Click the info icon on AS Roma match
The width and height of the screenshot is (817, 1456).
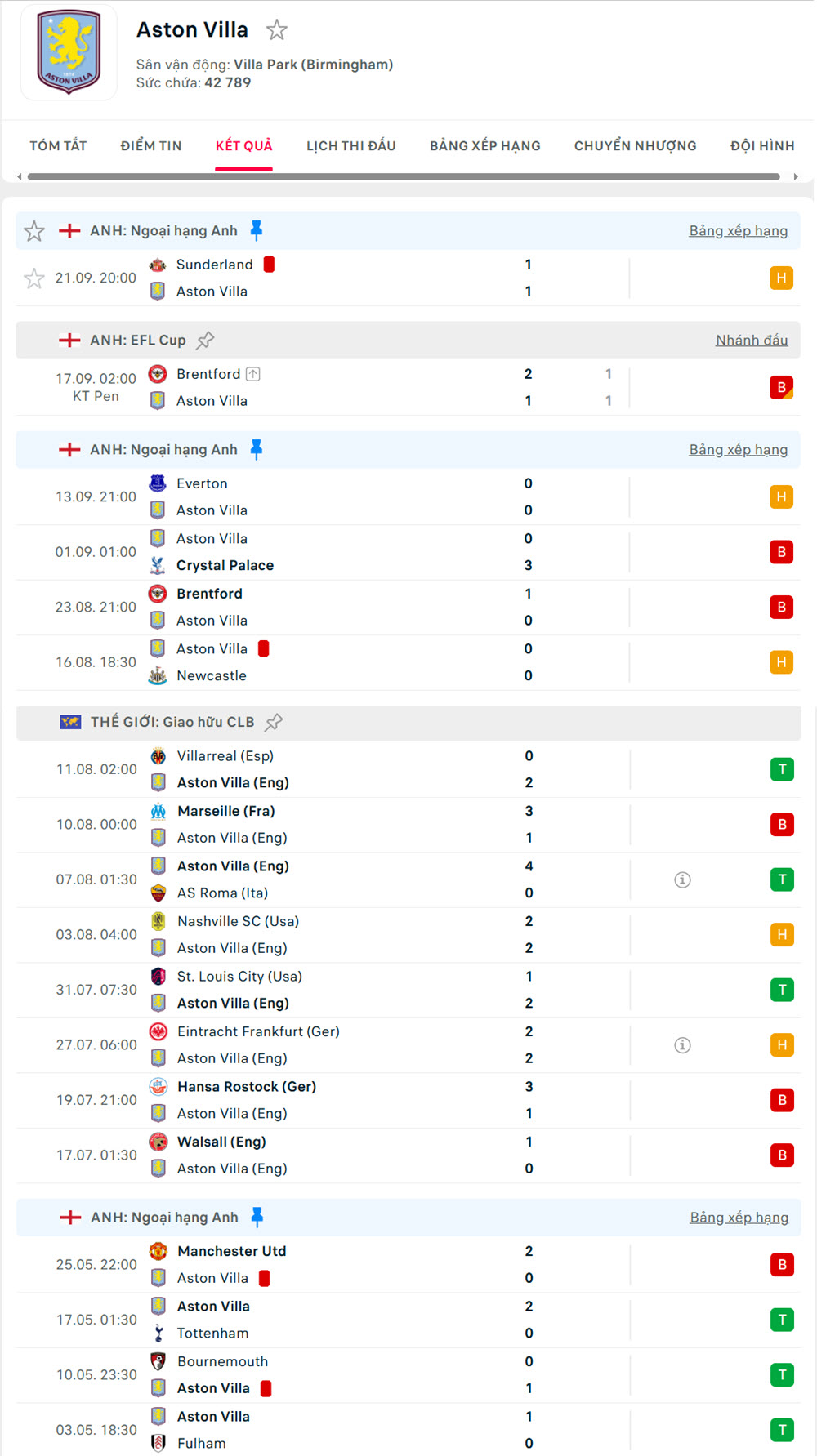coord(682,879)
